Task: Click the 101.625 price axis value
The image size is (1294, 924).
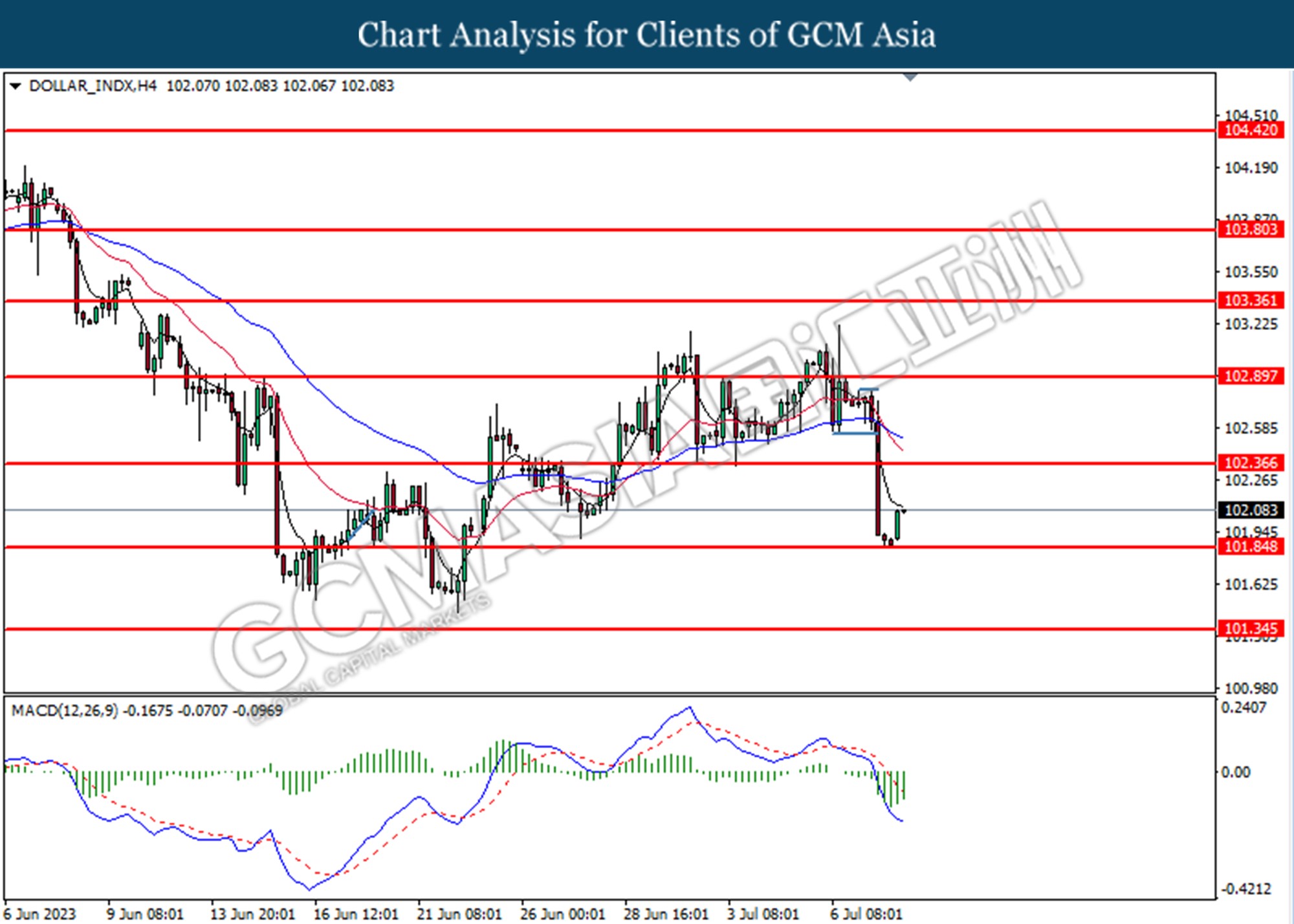Action: click(x=1251, y=584)
